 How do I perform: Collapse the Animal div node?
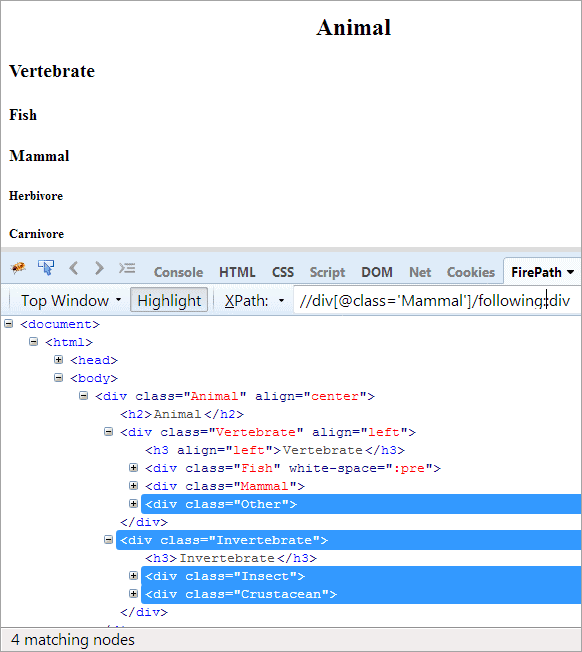(x=84, y=395)
